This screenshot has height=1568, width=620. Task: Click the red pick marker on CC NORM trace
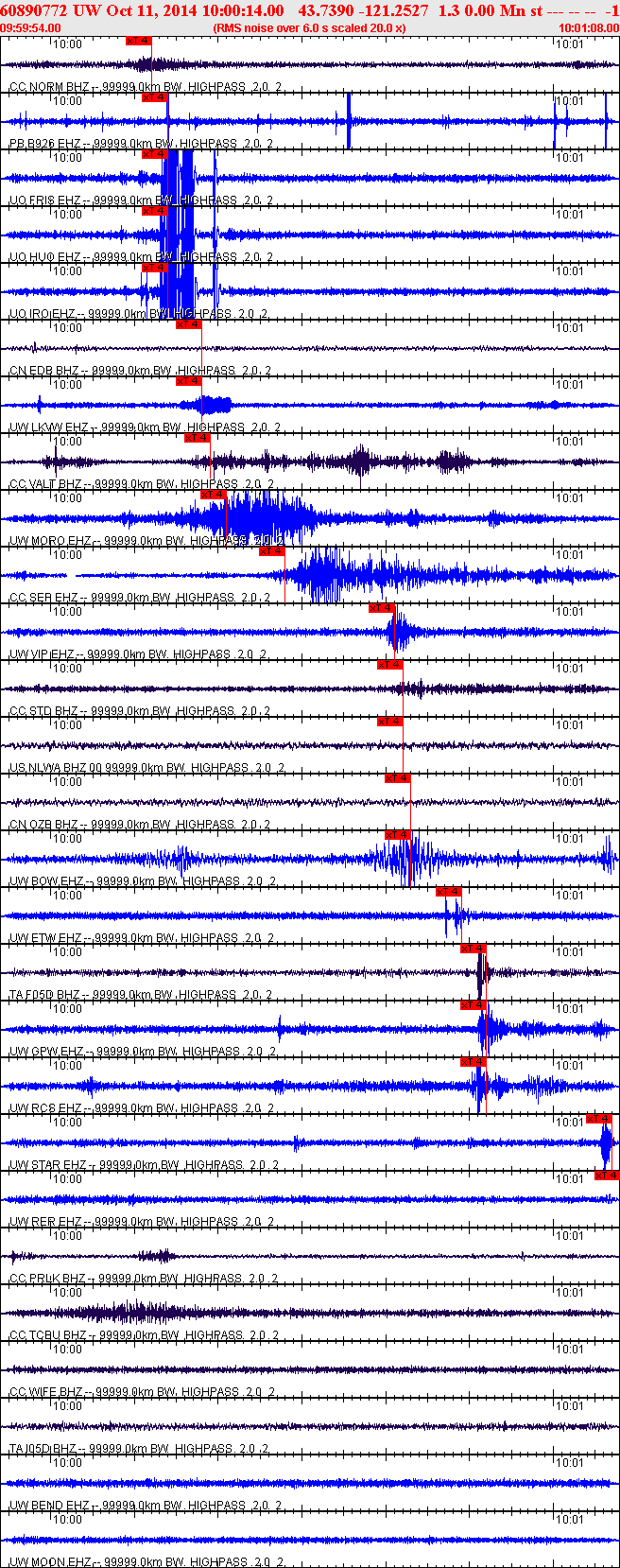138,41
